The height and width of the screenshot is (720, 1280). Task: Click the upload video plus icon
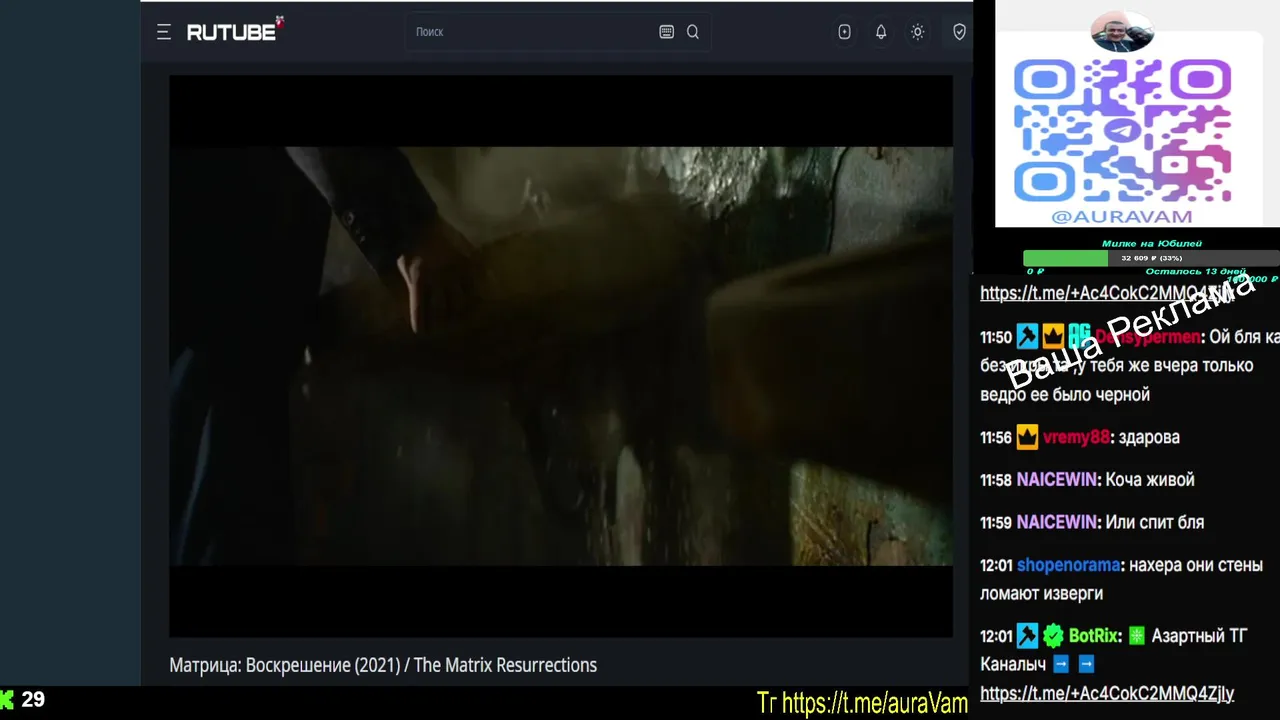845,32
